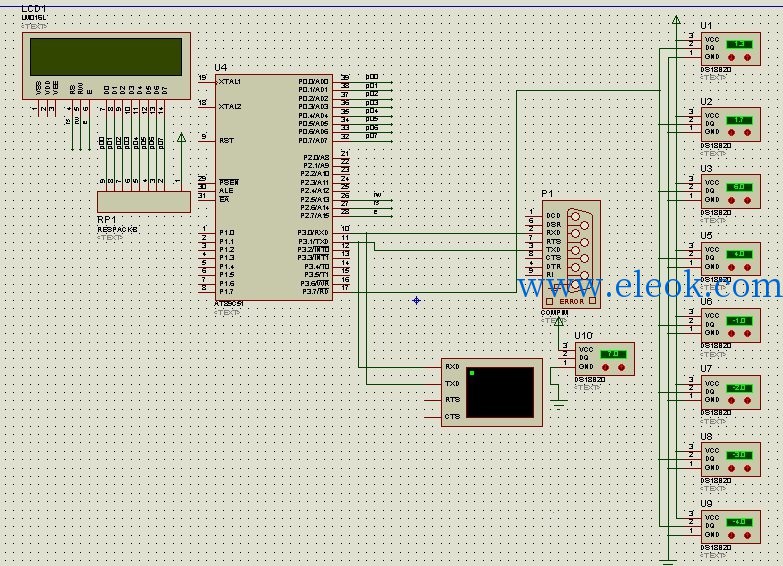Screen dimensions: 783x566
Task: Click the LCD1 green display screen
Action: pos(106,57)
